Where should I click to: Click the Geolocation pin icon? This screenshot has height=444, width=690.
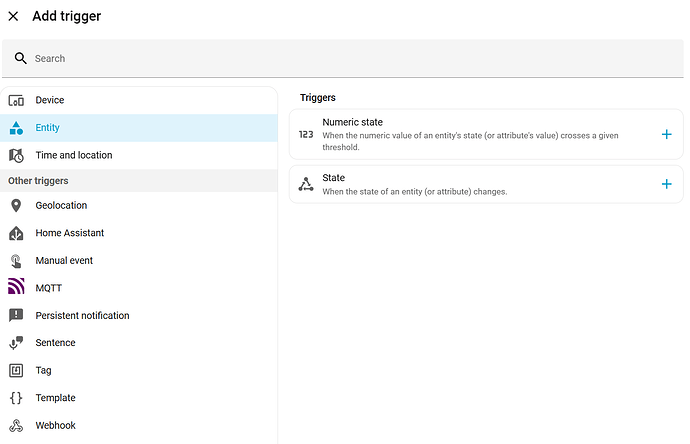[16, 206]
